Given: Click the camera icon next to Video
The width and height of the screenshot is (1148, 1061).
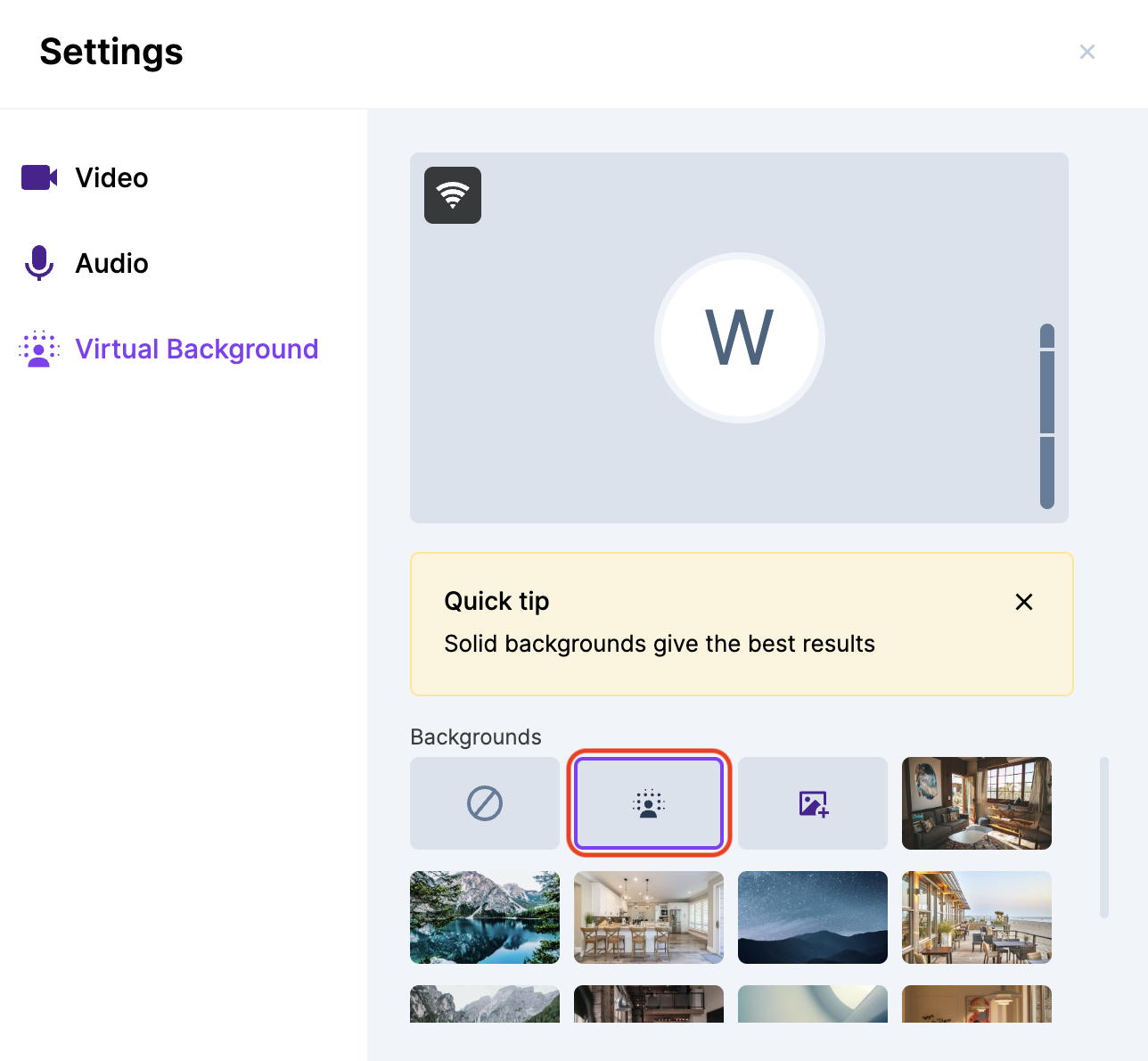Looking at the screenshot, I should pos(38,177).
